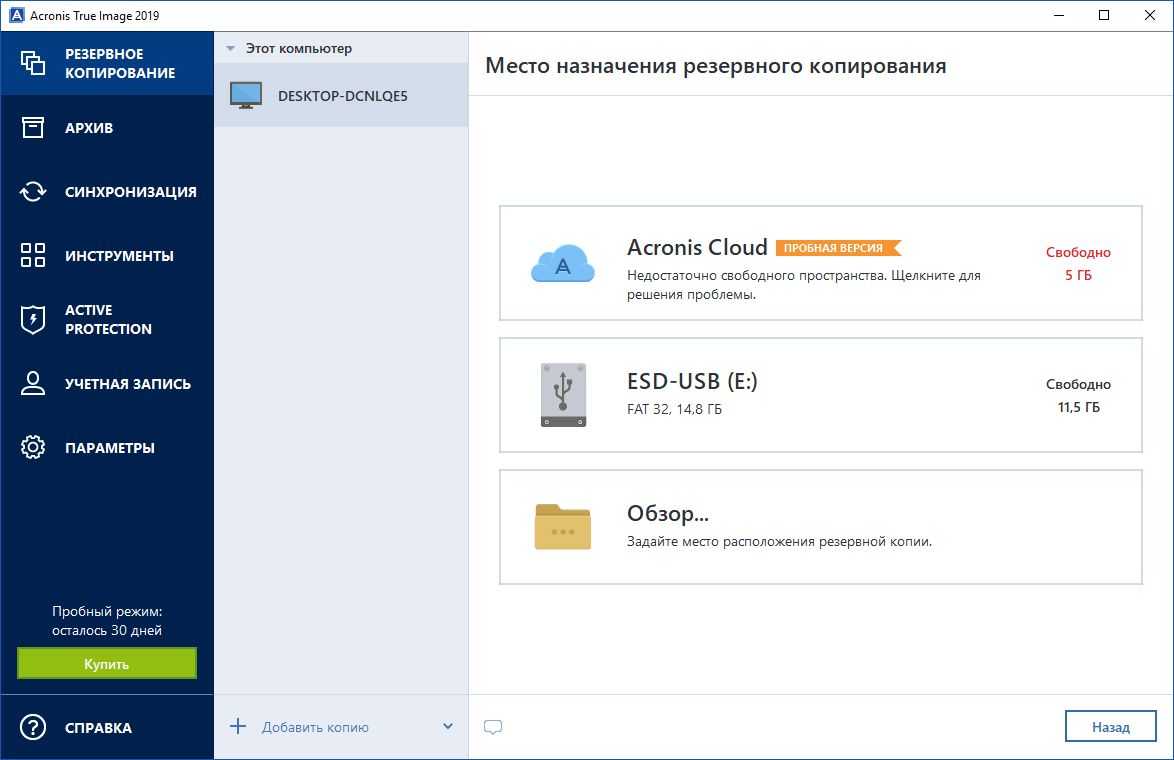Click the Acronis Cloud icon
The image size is (1174, 760).
[563, 264]
